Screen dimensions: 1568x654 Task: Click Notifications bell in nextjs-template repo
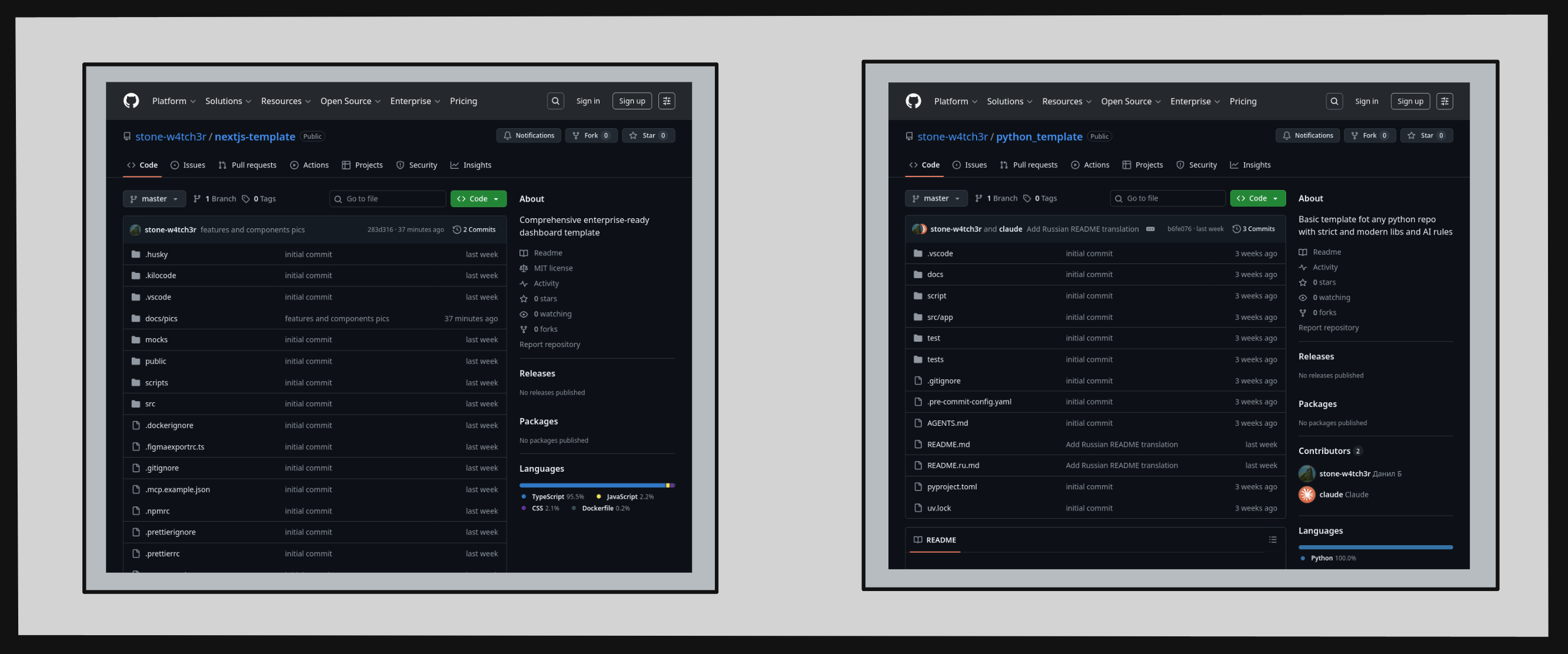(528, 136)
